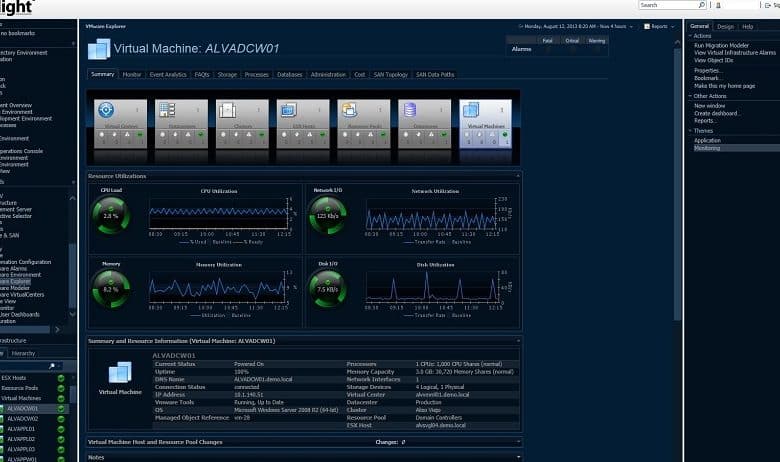Click View Object IDs
780x462 pixels.
714,60
